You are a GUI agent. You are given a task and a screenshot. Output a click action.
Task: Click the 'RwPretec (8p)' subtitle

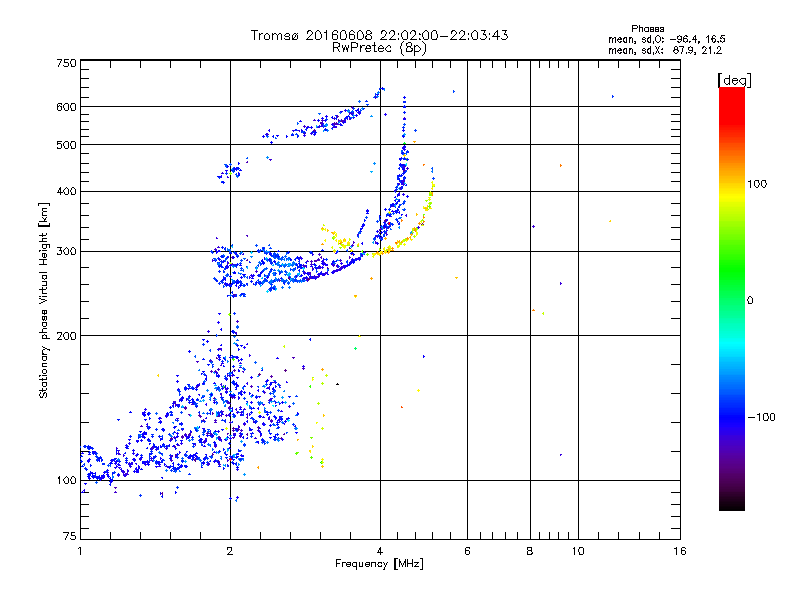click(x=379, y=48)
